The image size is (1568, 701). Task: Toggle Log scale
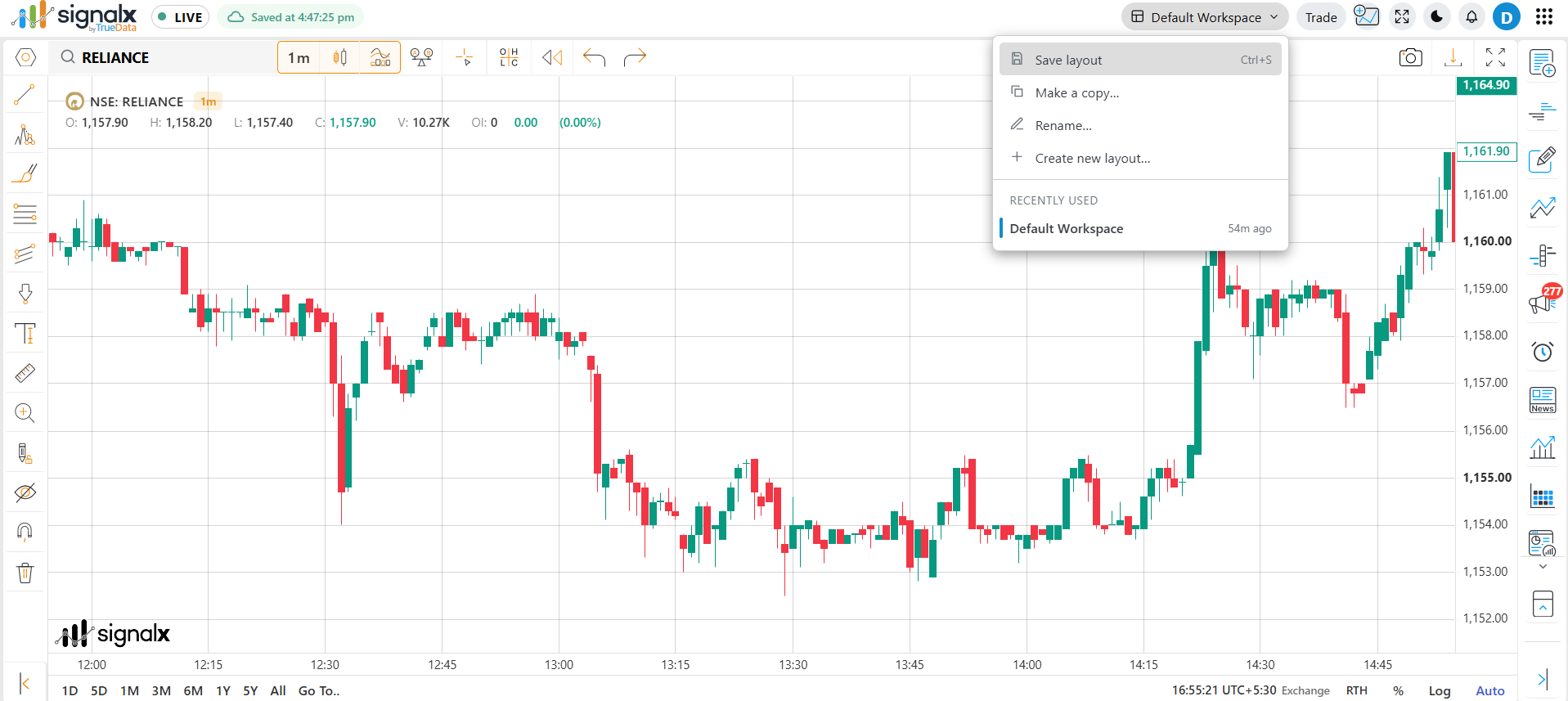click(x=1440, y=691)
